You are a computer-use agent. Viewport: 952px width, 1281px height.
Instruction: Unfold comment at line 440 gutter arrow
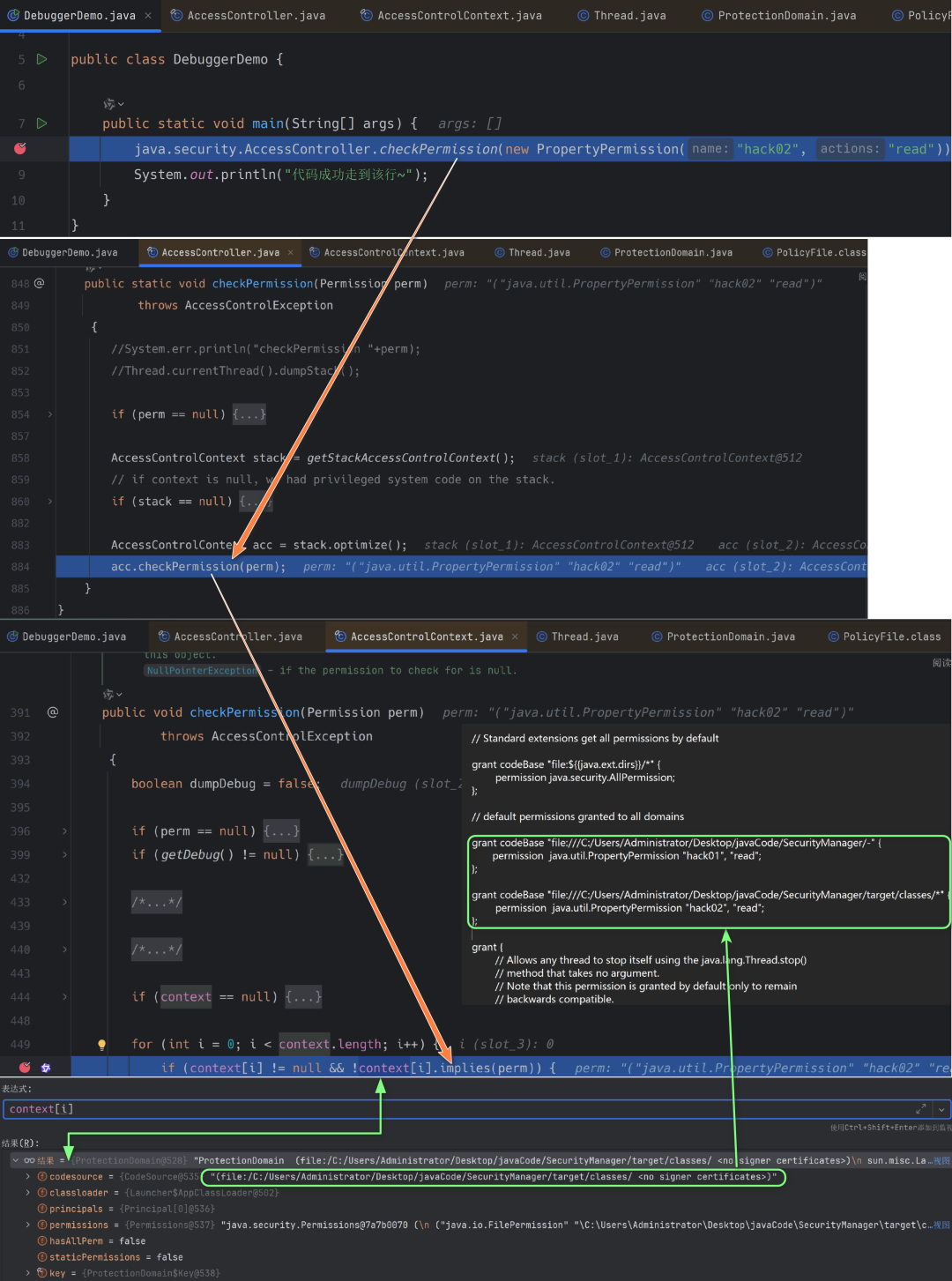point(64,950)
